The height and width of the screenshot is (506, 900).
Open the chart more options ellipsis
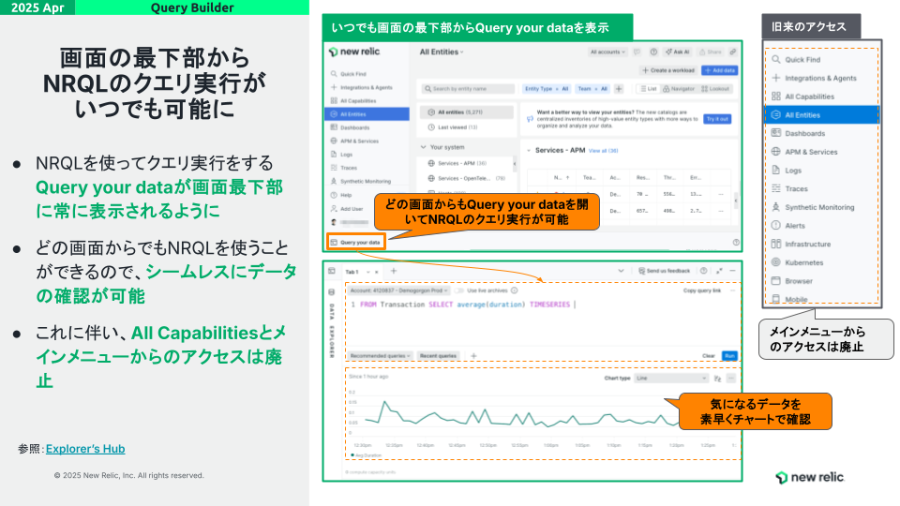[731, 378]
